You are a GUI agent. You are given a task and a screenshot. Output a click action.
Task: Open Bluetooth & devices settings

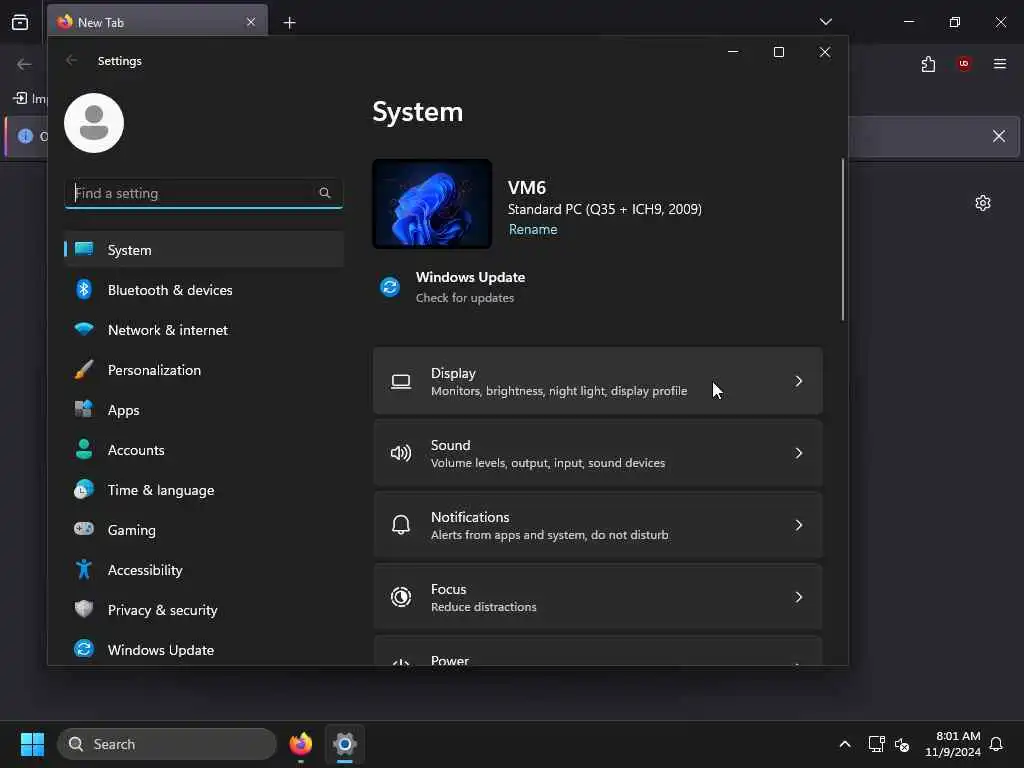point(204,290)
